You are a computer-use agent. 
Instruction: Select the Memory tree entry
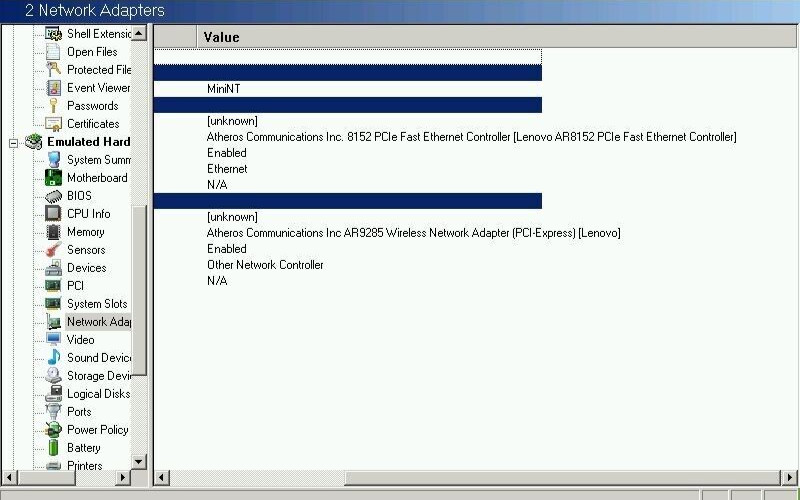tap(85, 232)
